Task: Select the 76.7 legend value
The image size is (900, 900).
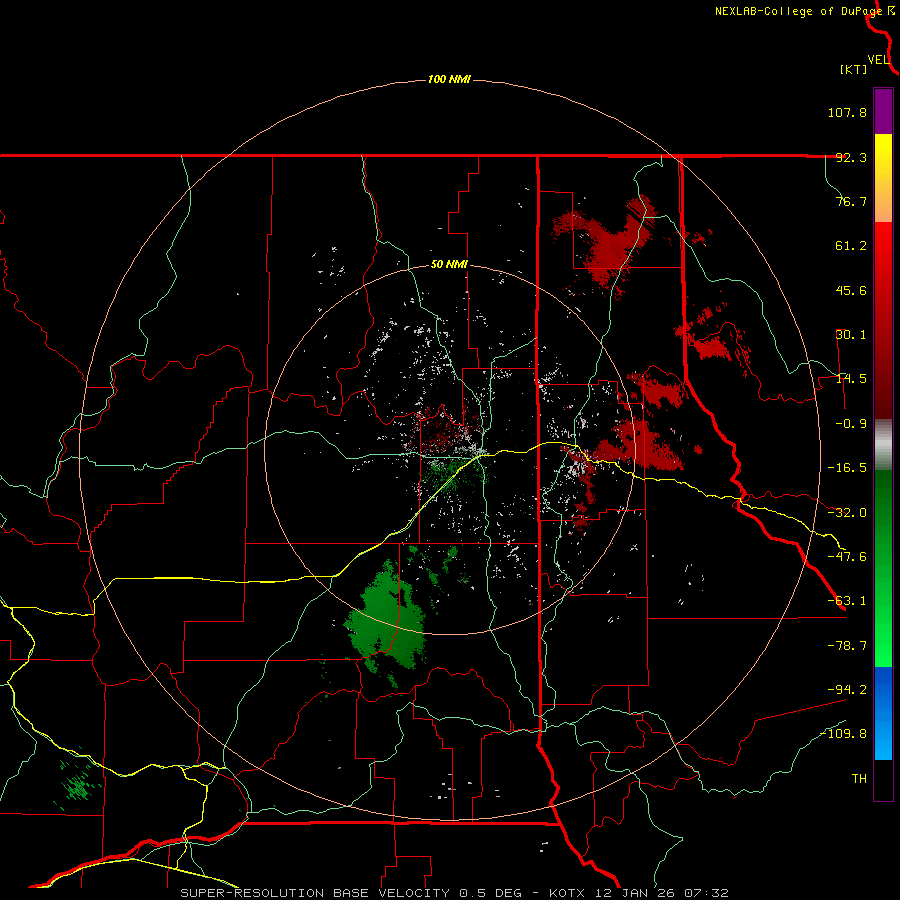Action: [851, 201]
